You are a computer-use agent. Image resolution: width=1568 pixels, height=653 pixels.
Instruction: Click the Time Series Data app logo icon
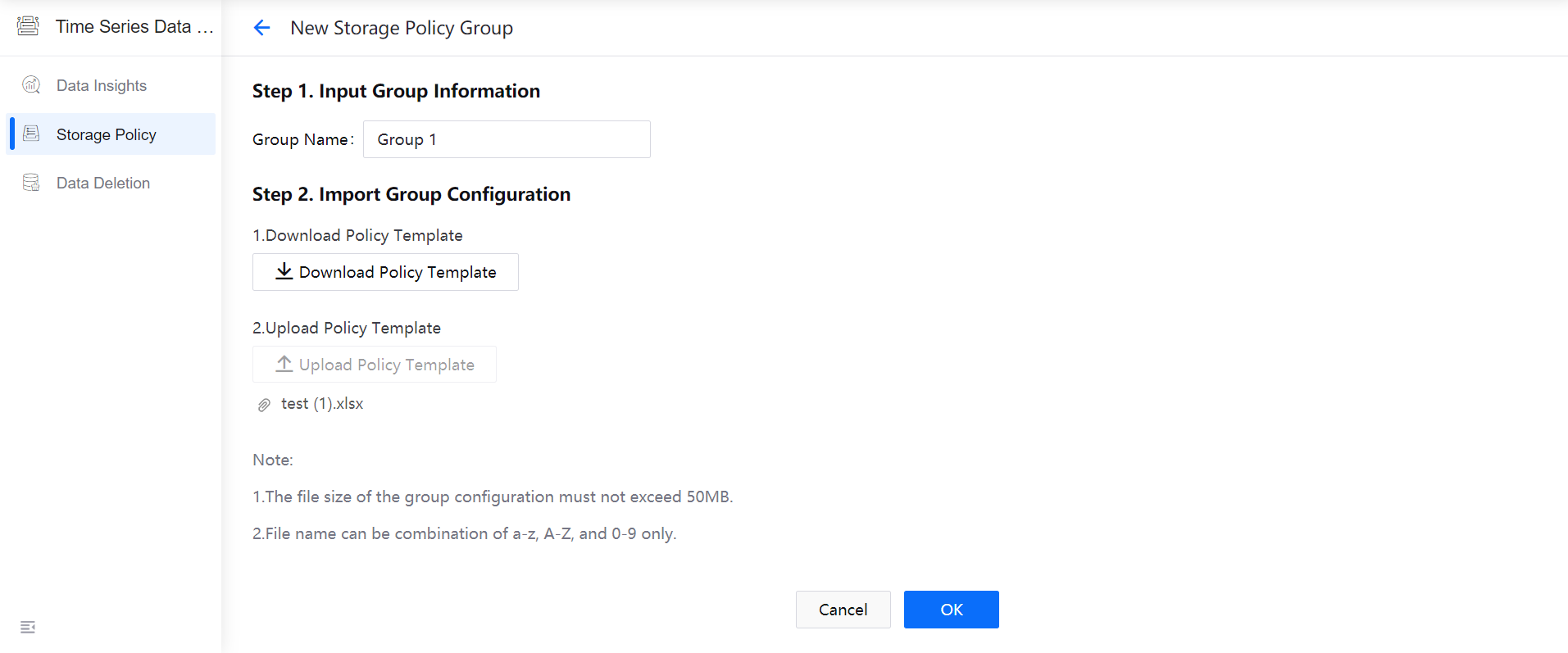click(x=28, y=26)
